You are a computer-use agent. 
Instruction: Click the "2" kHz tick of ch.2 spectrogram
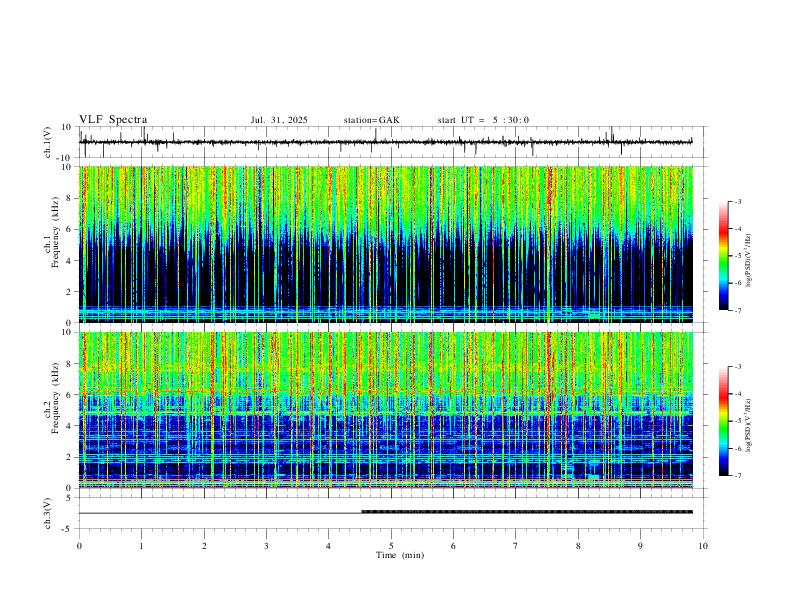coord(70,457)
